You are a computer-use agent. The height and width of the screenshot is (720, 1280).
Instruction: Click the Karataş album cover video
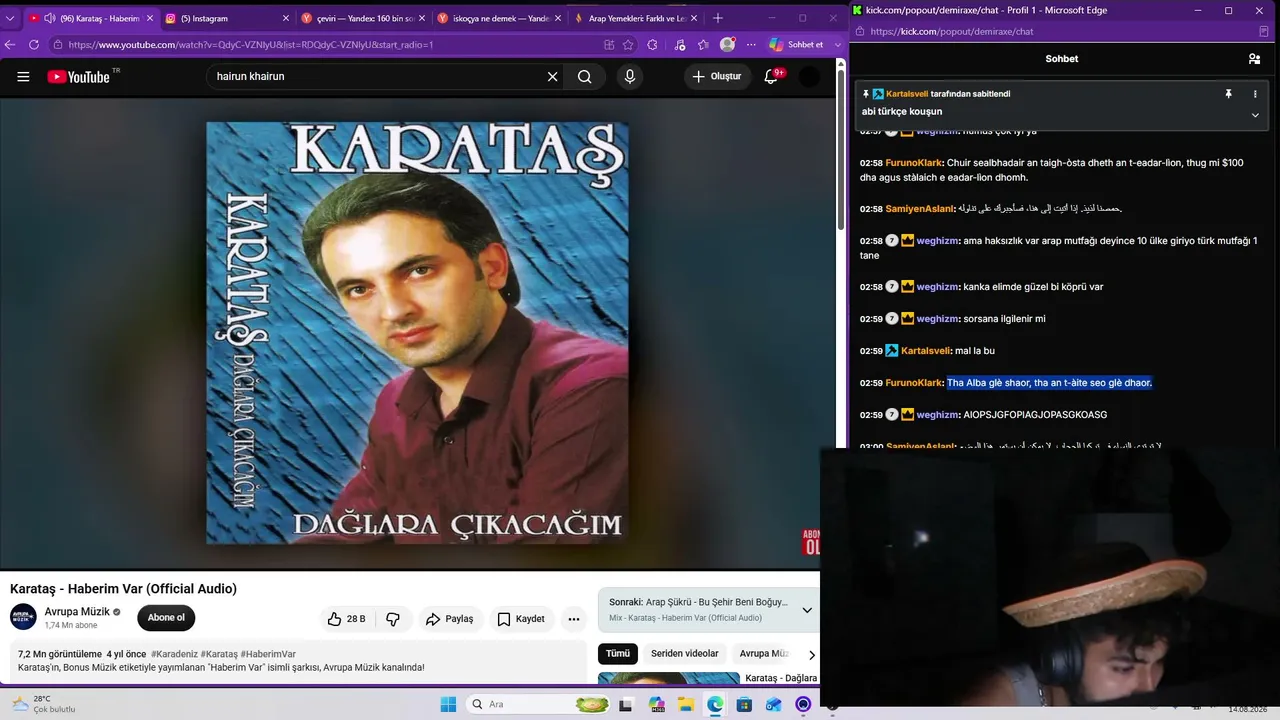417,333
